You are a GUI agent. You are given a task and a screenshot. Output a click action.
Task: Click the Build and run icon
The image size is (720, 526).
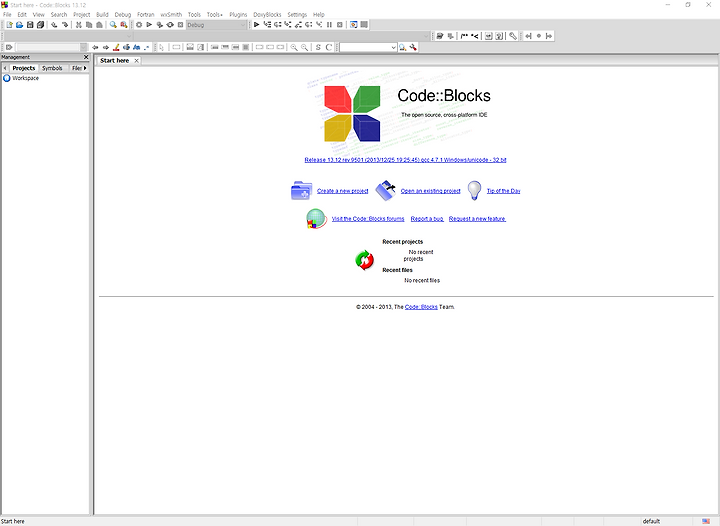coord(159,25)
